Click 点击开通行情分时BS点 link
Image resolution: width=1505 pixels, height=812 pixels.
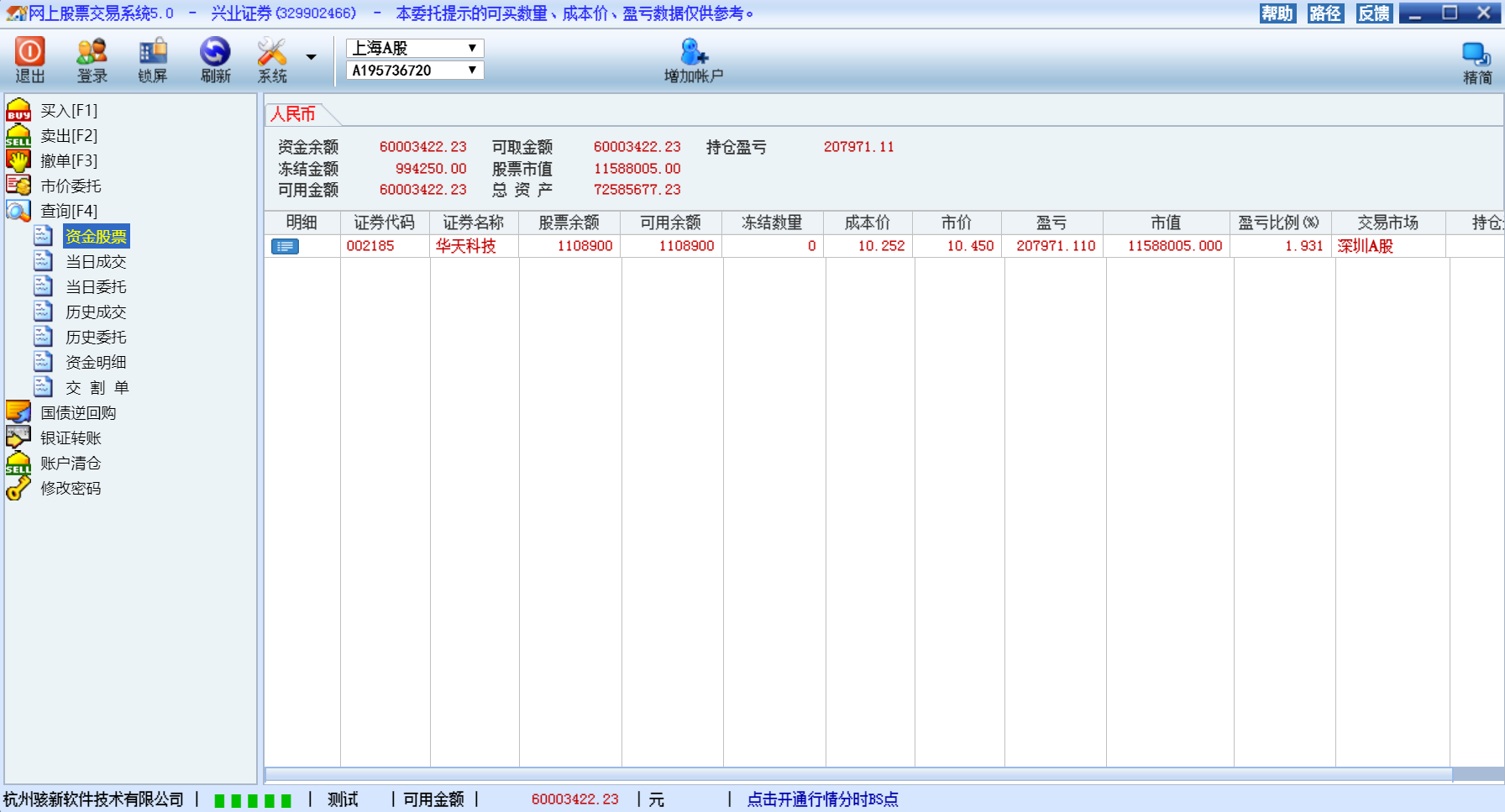coord(822,799)
